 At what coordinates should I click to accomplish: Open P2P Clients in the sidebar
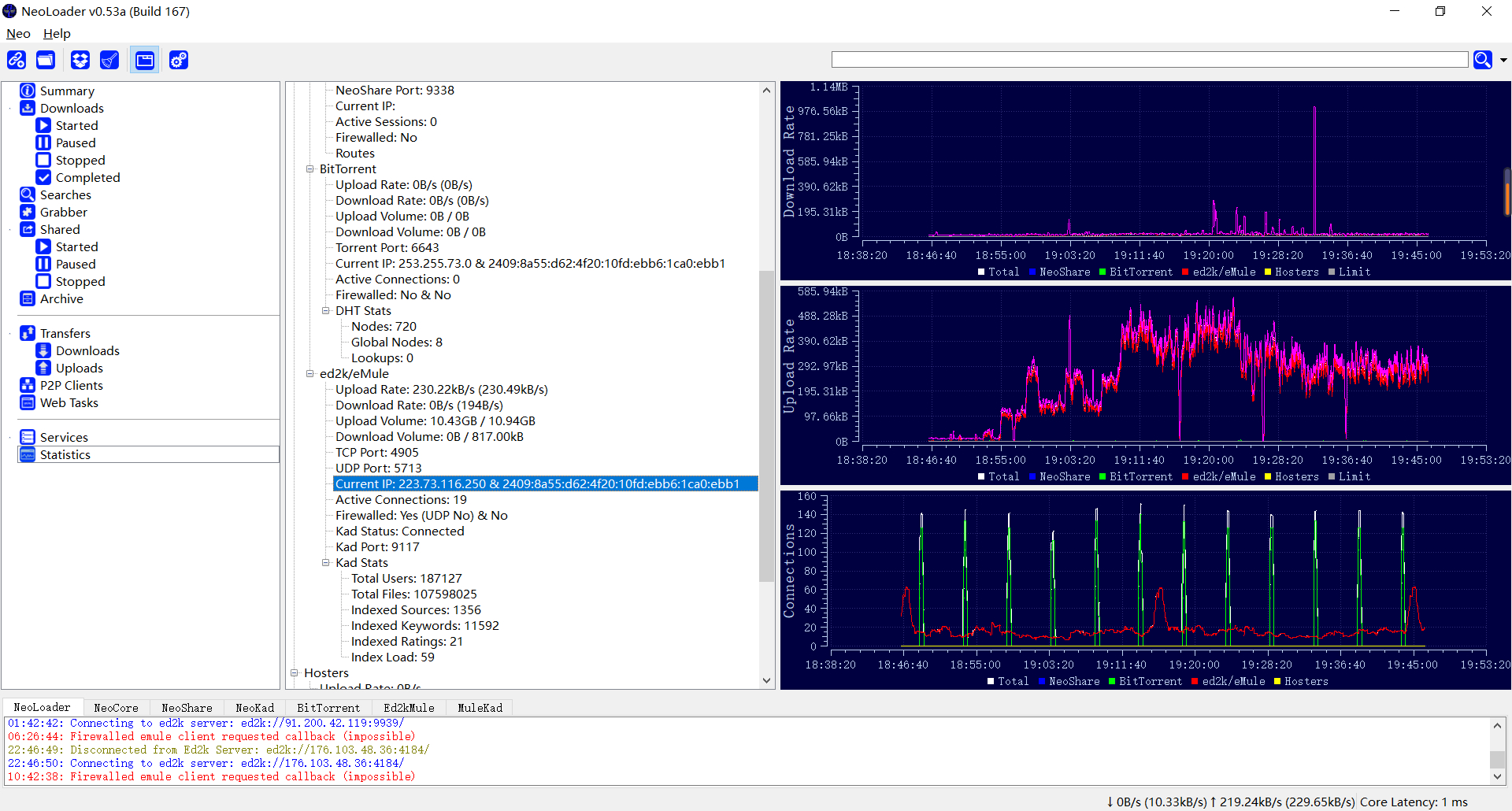tap(71, 385)
